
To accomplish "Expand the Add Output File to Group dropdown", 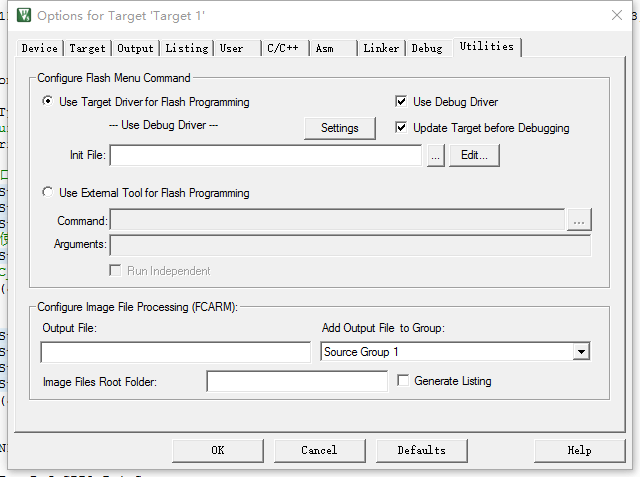I will 580,352.
